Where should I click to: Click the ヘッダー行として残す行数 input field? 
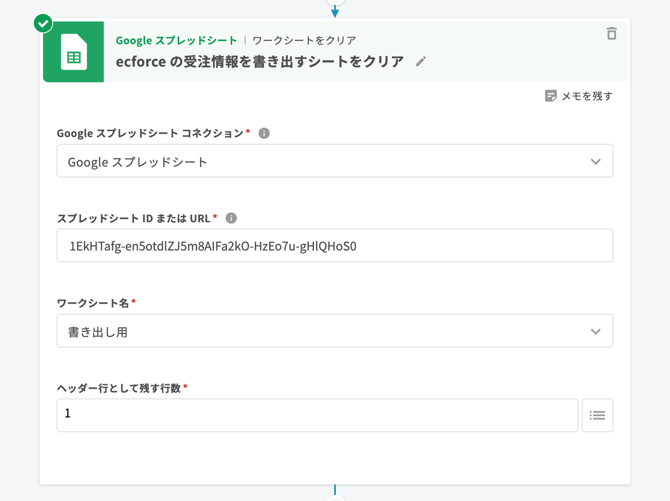coord(316,415)
